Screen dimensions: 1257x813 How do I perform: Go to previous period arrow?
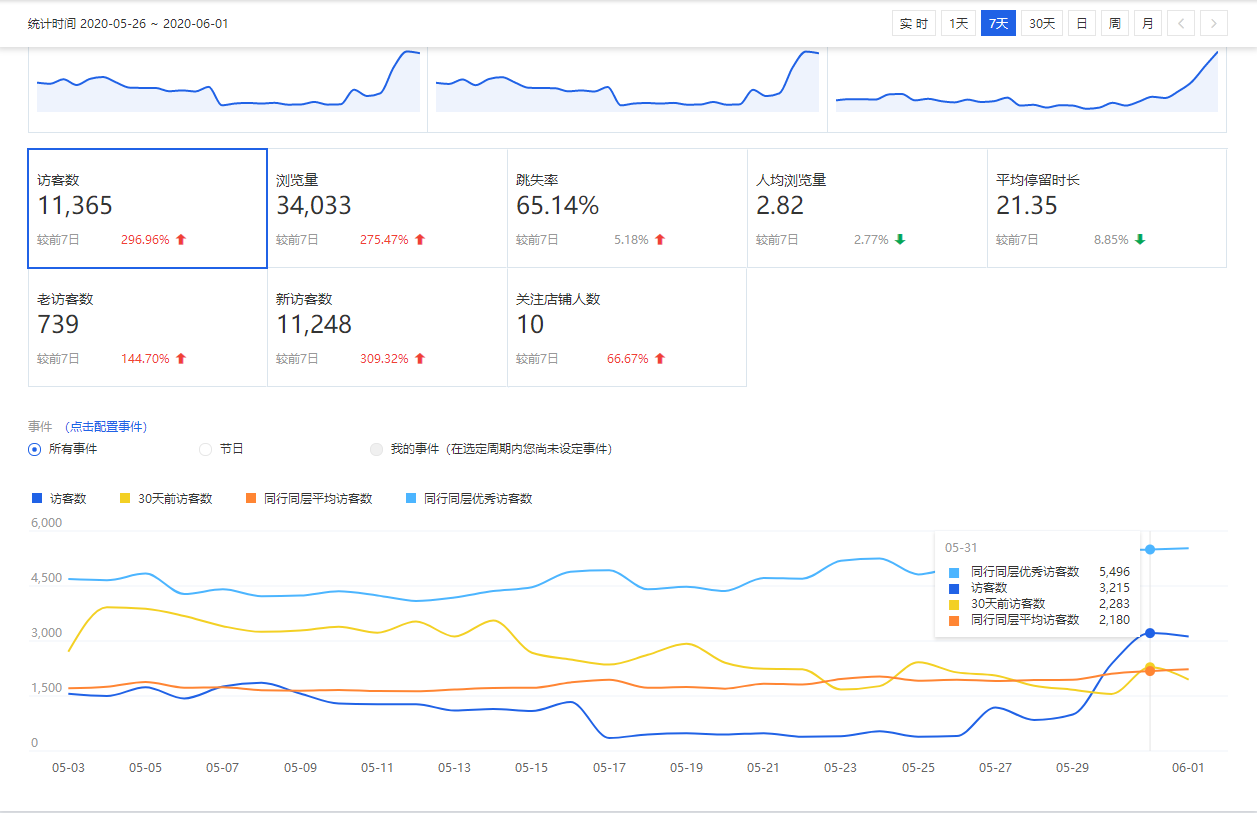1181,23
